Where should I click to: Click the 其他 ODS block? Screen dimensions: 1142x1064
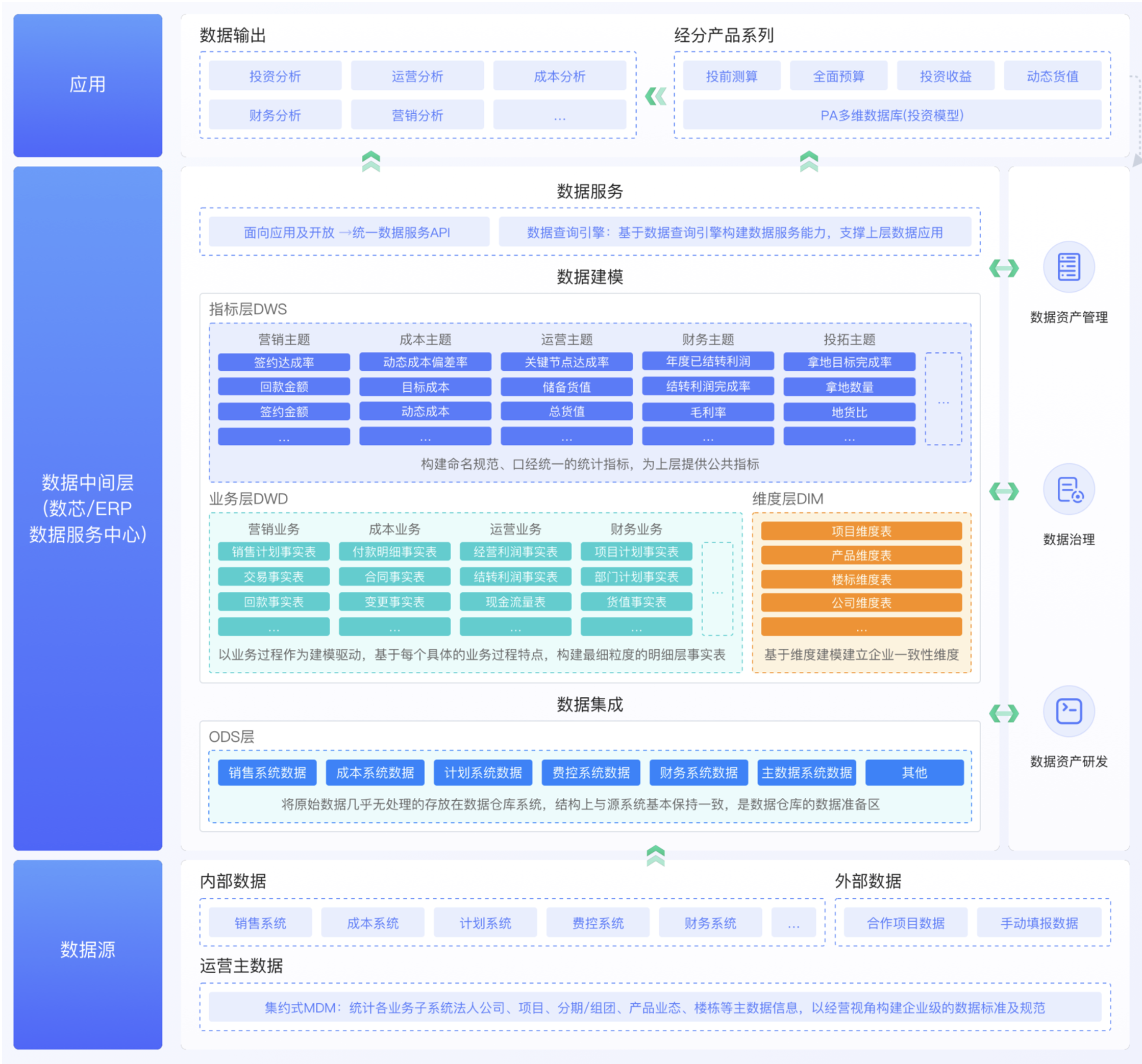[914, 772]
